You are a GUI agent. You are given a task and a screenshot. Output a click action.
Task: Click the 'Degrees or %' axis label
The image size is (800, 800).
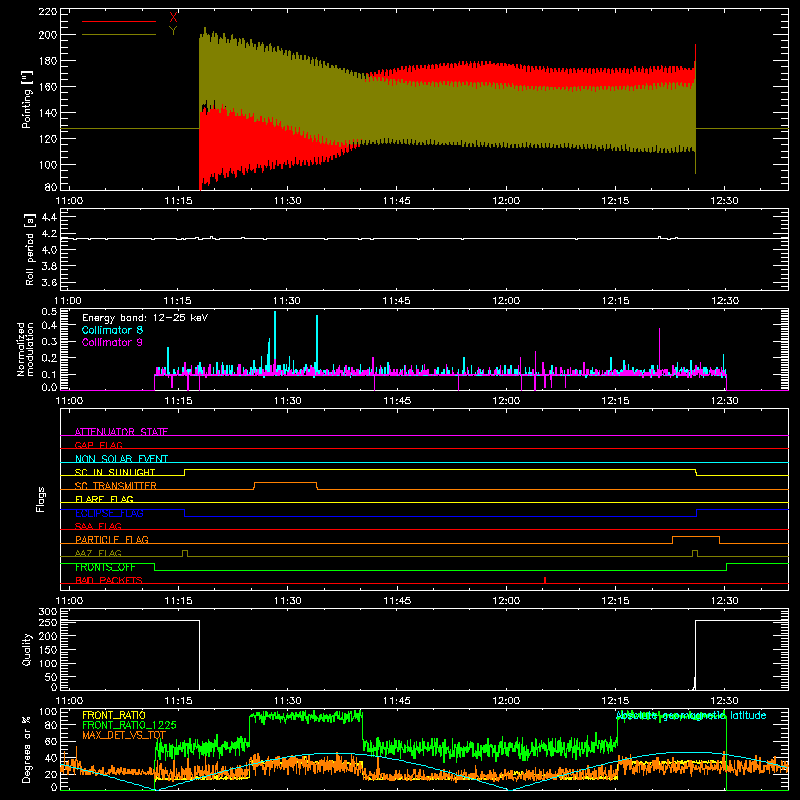[x=26, y=749]
